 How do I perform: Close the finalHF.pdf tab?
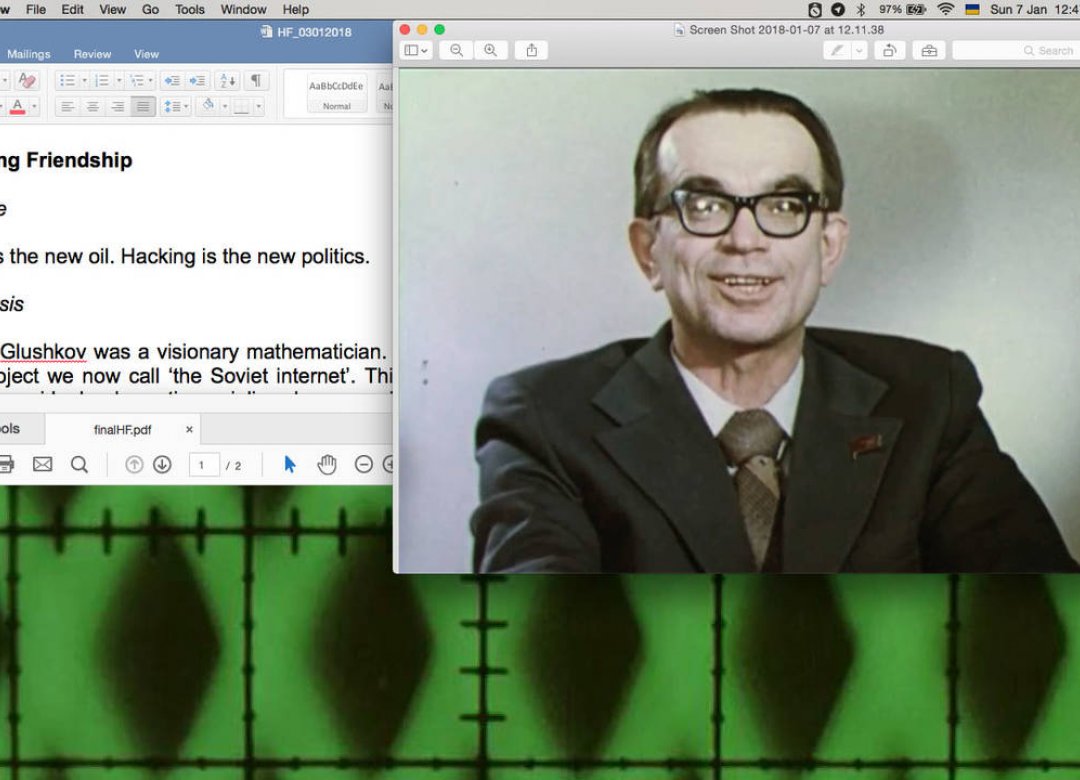coord(189,429)
